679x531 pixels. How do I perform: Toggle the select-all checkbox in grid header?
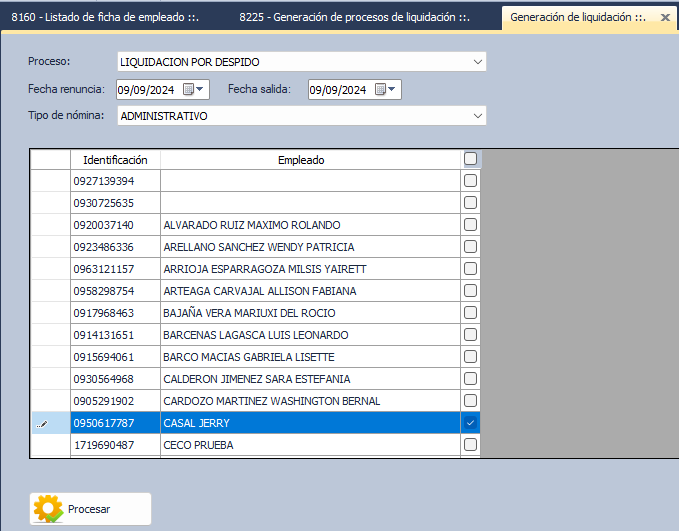[471, 159]
